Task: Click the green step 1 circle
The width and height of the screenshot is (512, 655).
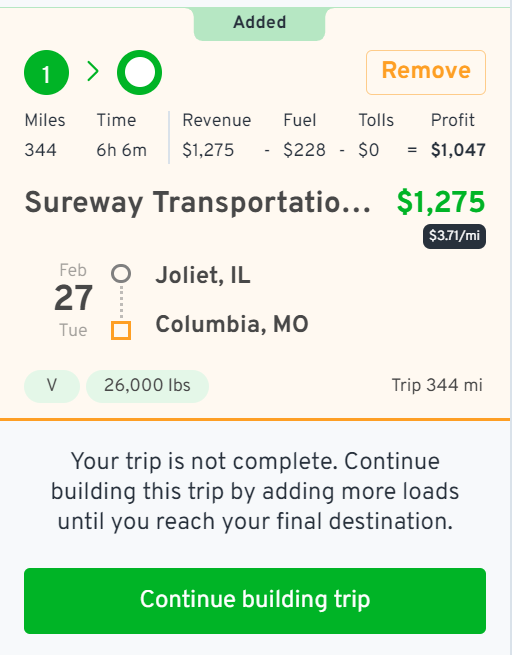Action: pos(46,73)
